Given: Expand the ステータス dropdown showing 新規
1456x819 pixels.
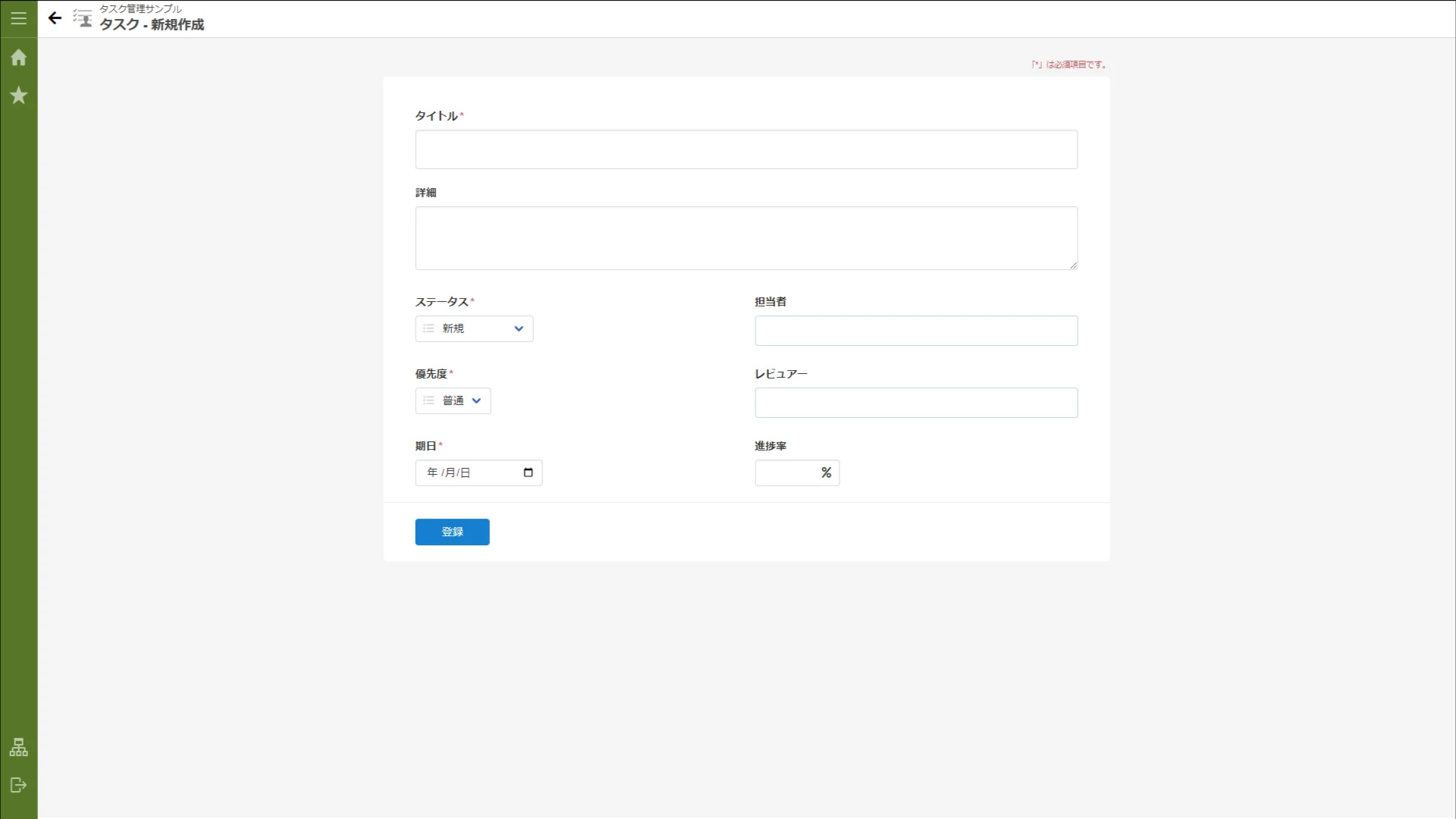Looking at the screenshot, I should pos(474,328).
